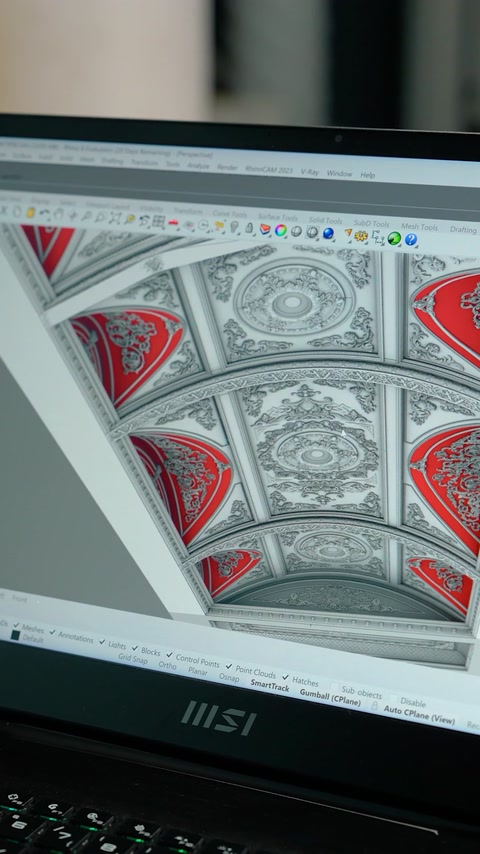Open the RhinoCAM 2023 menu
The image size is (480, 854).
(x=269, y=169)
